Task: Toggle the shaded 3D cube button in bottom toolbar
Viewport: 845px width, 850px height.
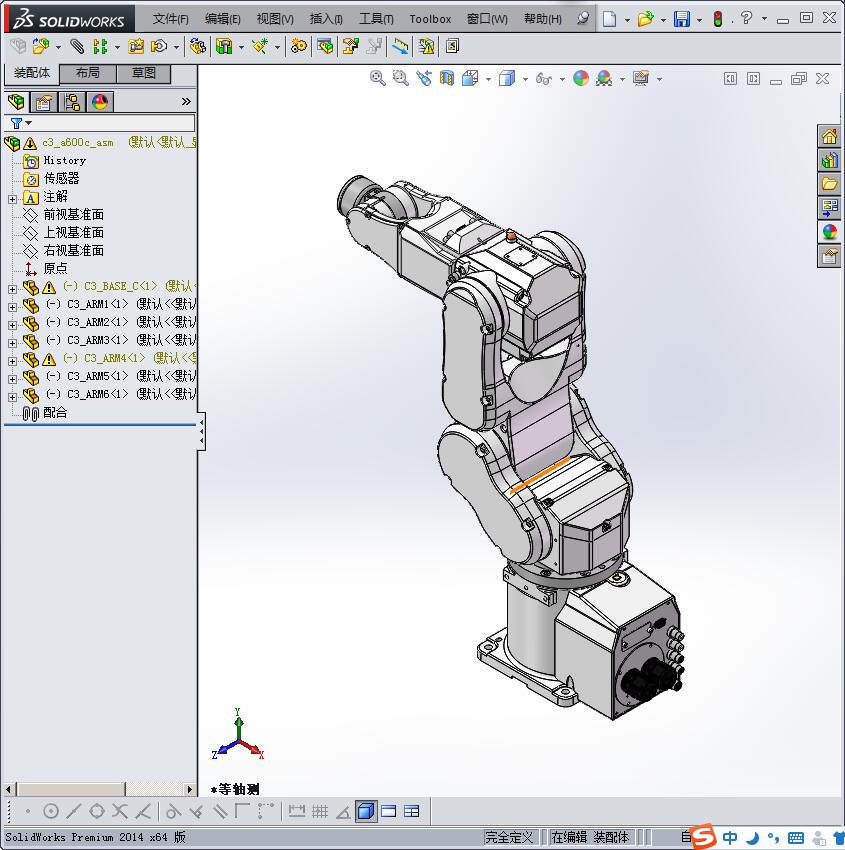Action: tap(366, 811)
